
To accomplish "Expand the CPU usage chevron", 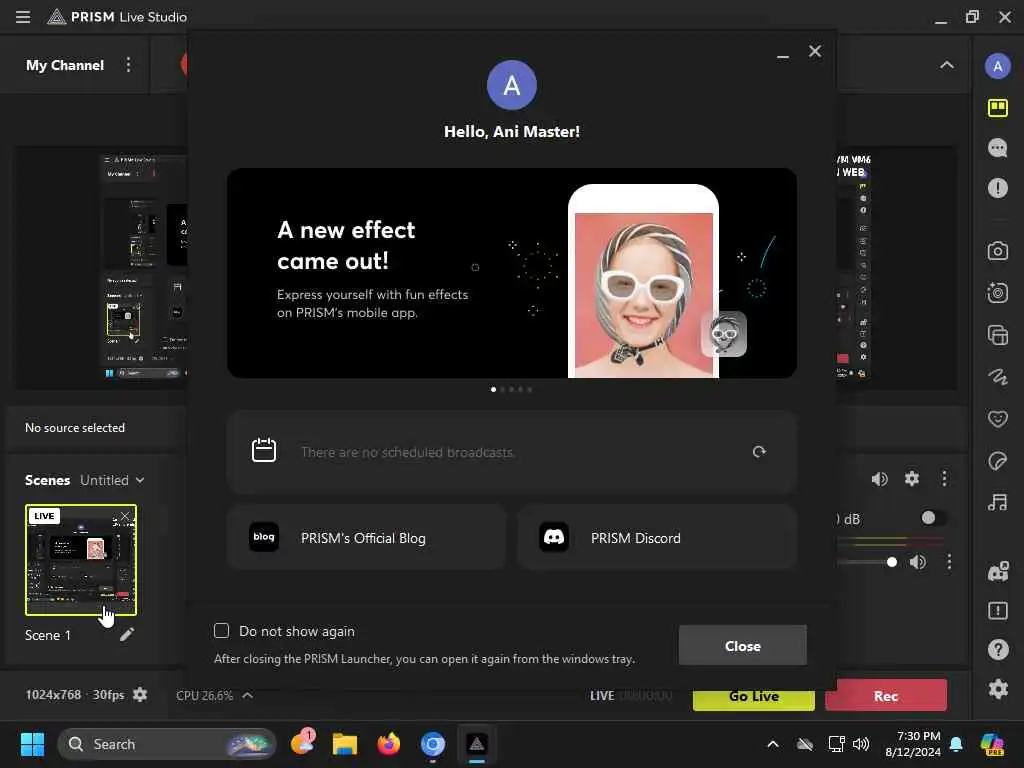I will (248, 696).
